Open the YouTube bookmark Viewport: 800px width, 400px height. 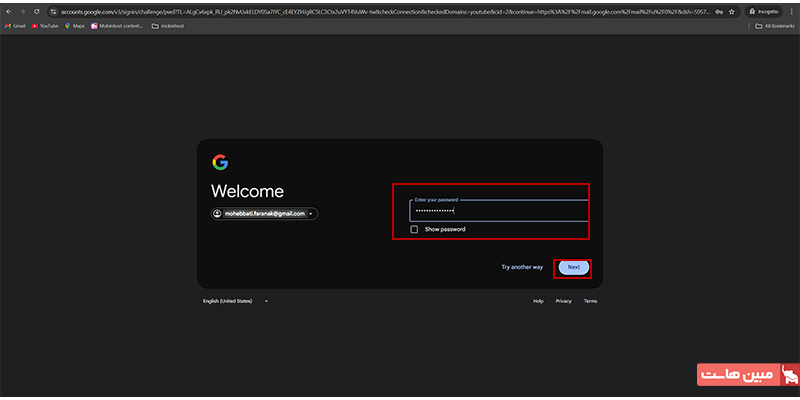click(45, 26)
